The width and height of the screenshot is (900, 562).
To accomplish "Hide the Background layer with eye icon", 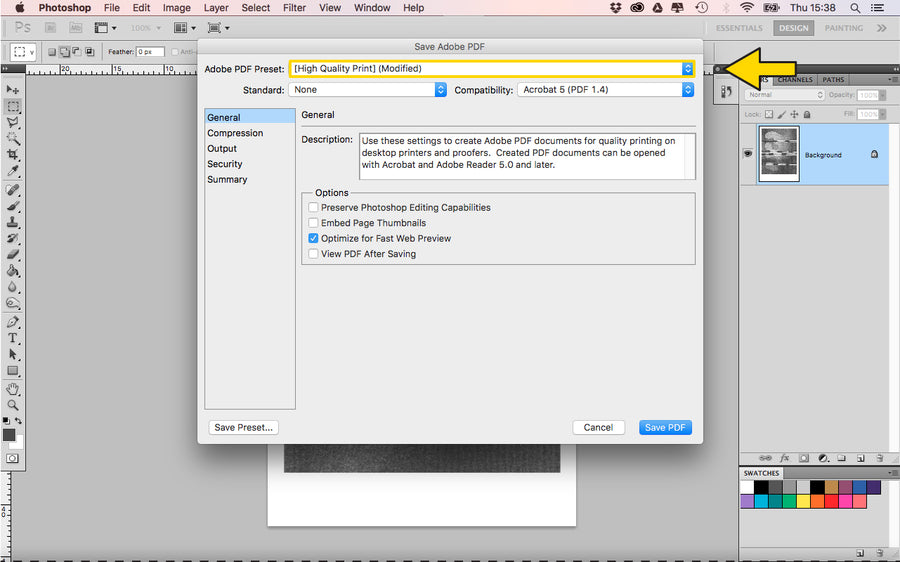I will coord(747,154).
